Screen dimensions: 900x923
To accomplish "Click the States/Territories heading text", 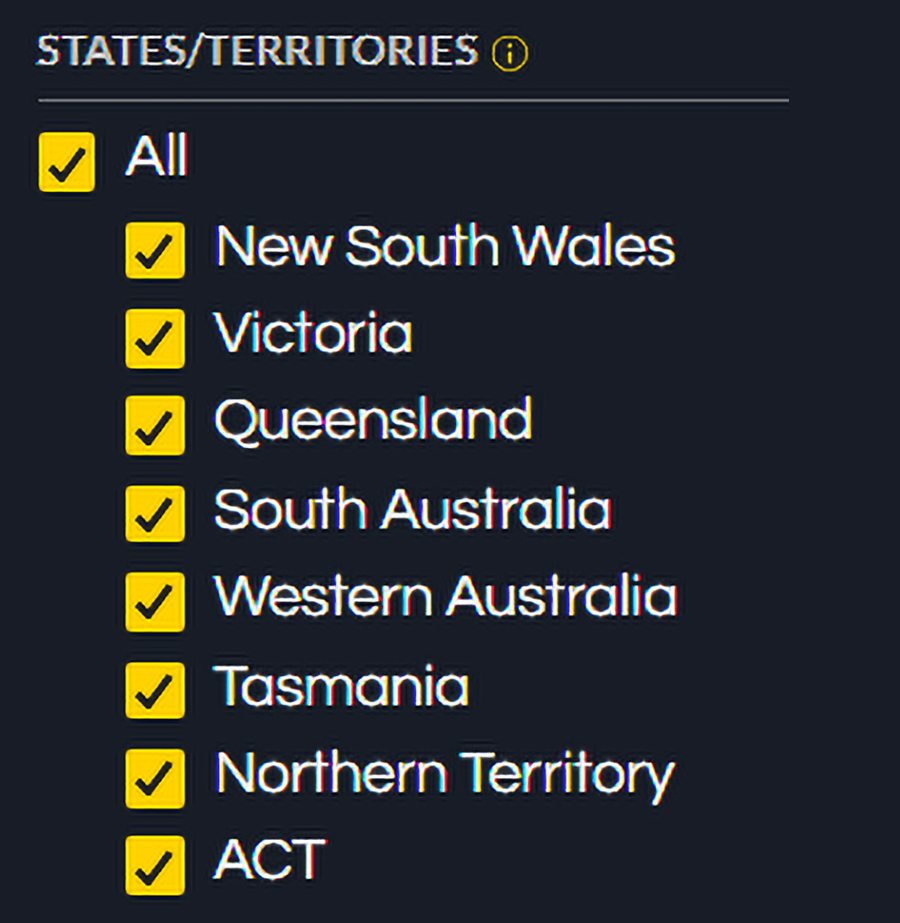I will click(x=257, y=52).
